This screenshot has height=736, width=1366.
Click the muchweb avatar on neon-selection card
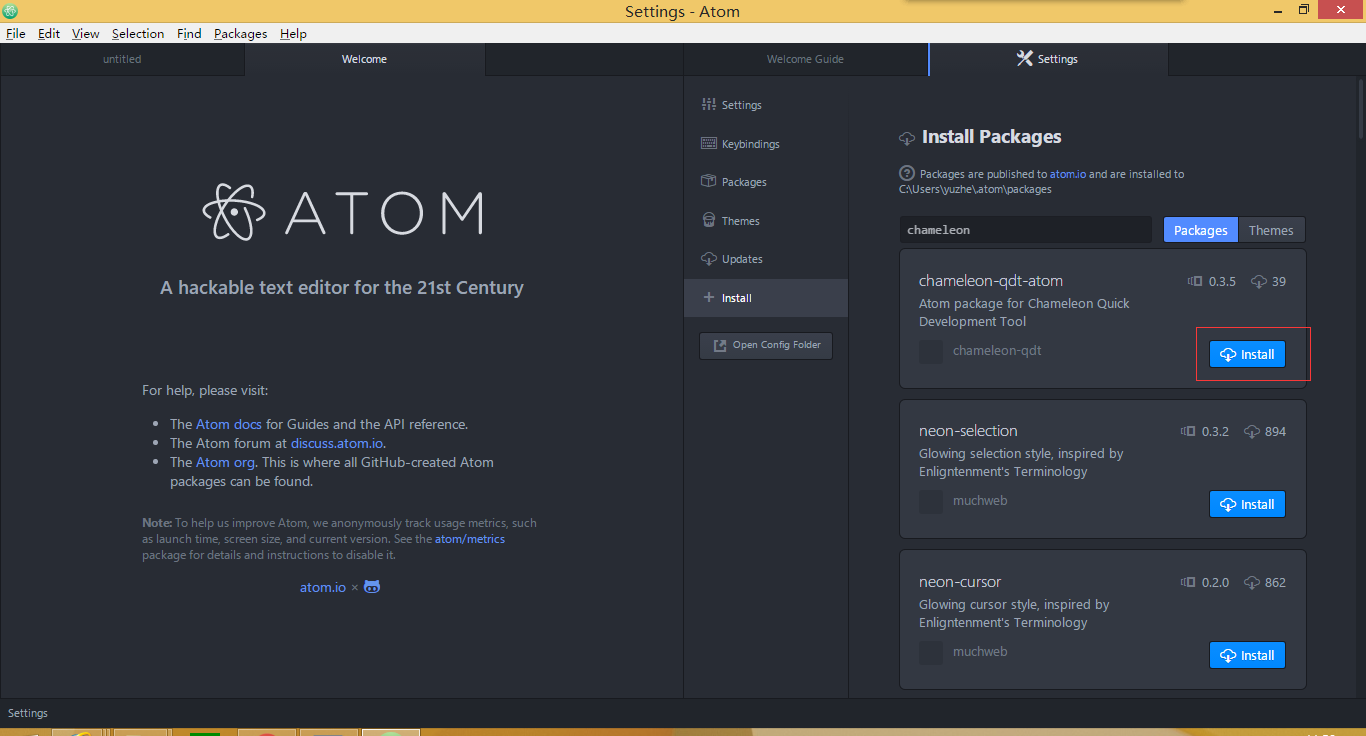coord(931,502)
